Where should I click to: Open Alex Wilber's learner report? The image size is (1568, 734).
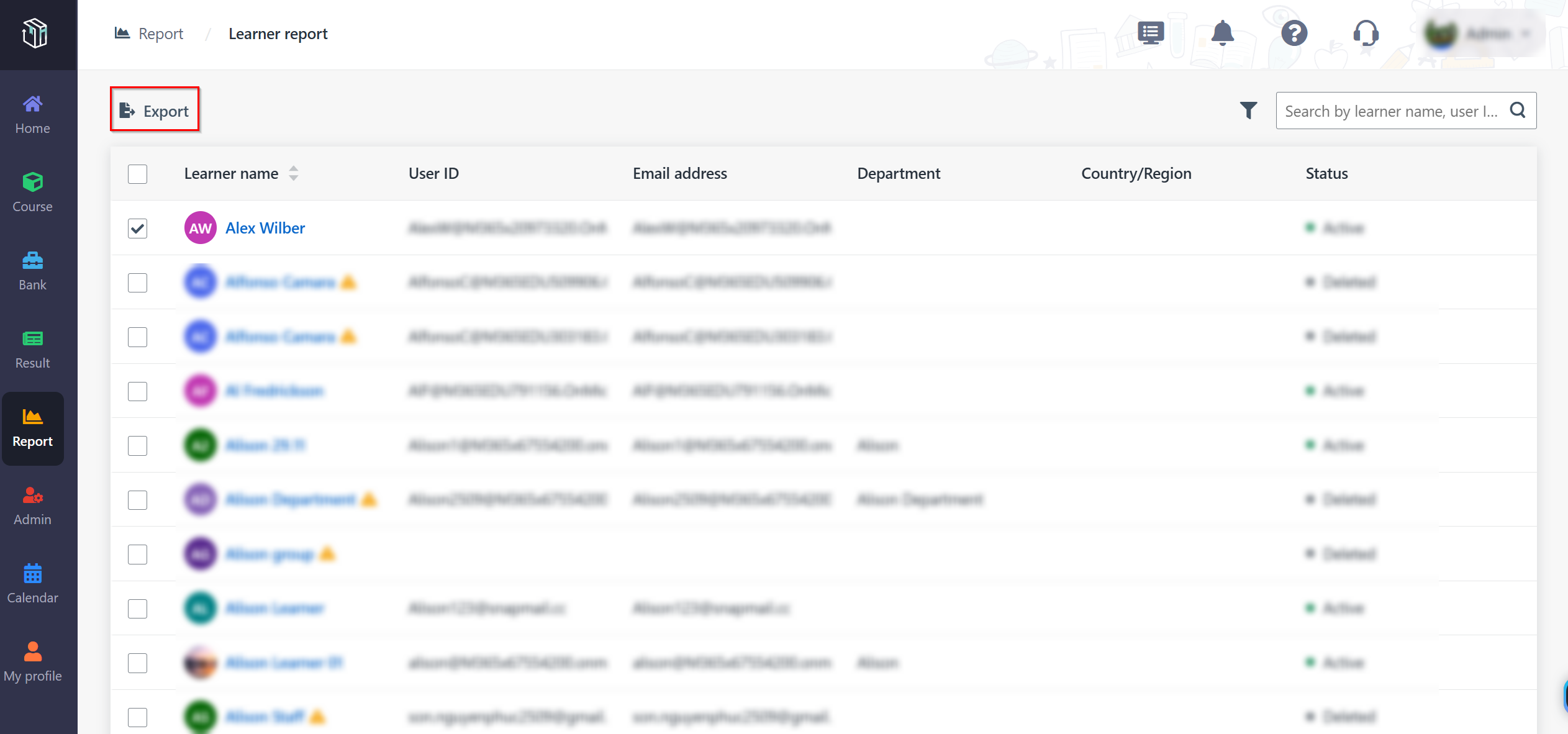coord(265,228)
